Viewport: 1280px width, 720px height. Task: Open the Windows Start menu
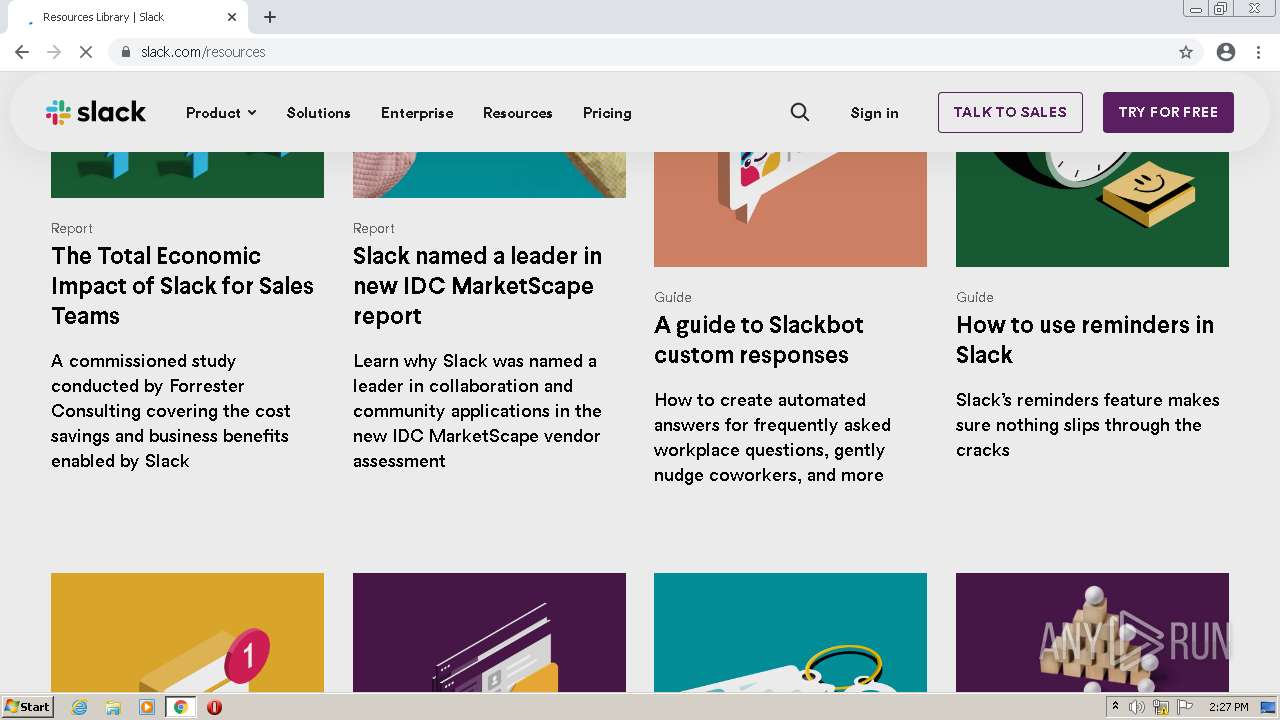coord(28,707)
